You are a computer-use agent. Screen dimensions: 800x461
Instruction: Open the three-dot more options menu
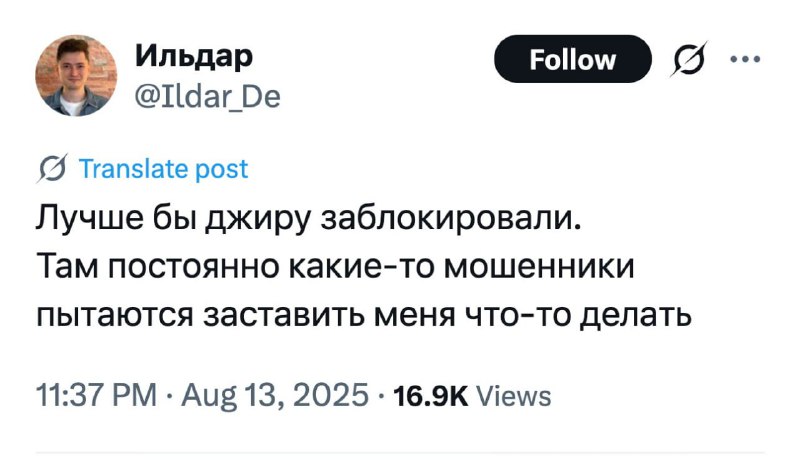[746, 59]
